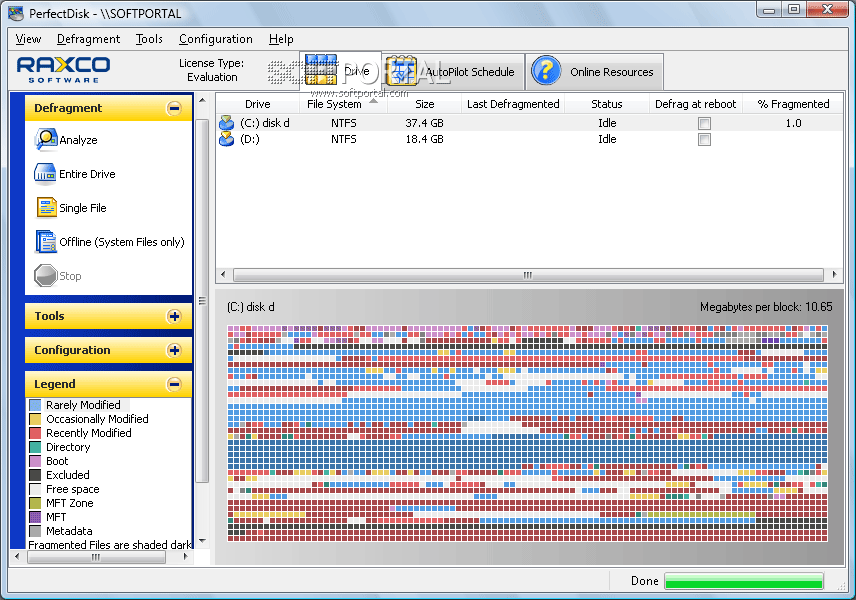Click drive list scroll left arrow

point(223,275)
